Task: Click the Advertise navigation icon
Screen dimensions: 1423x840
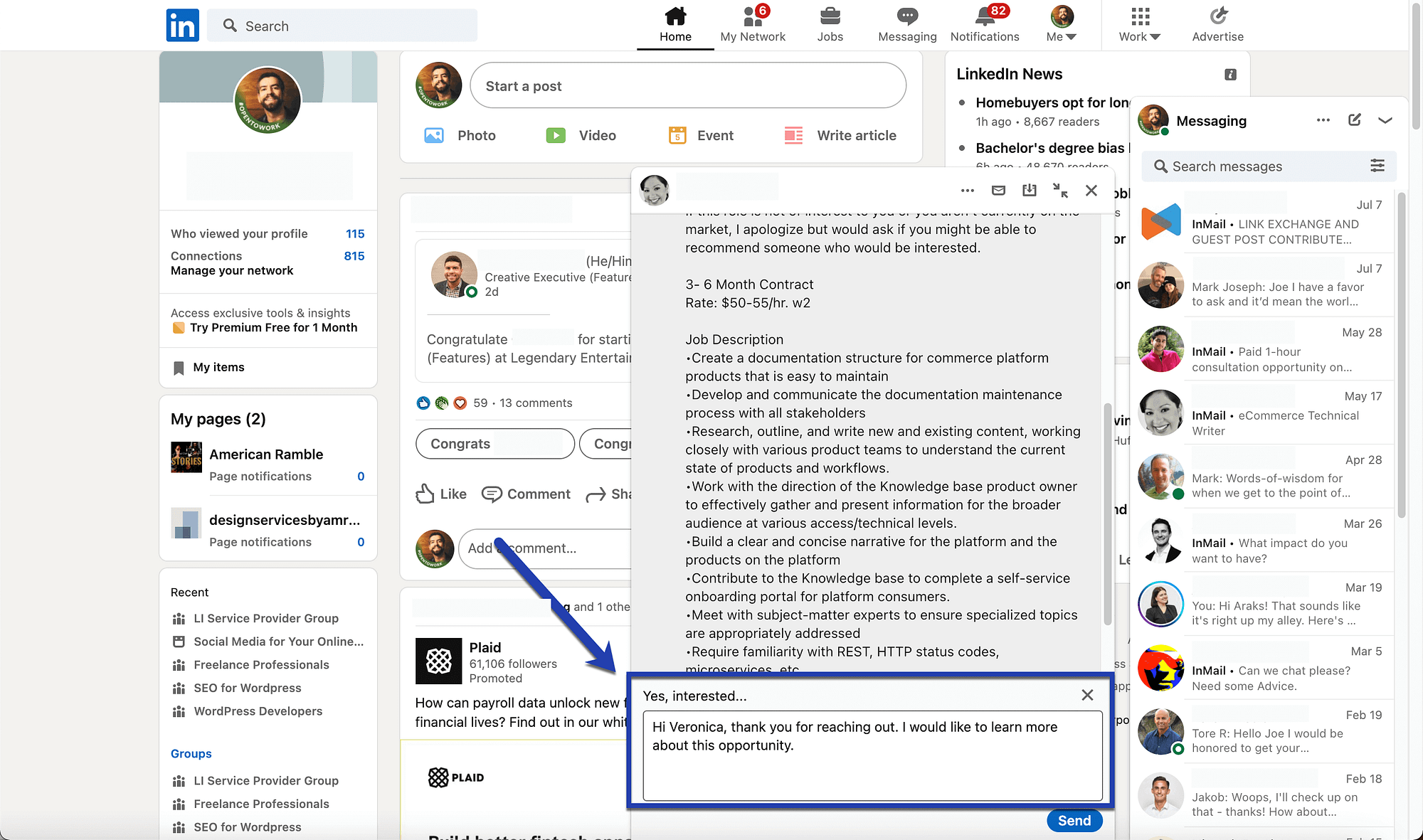Action: [1217, 14]
